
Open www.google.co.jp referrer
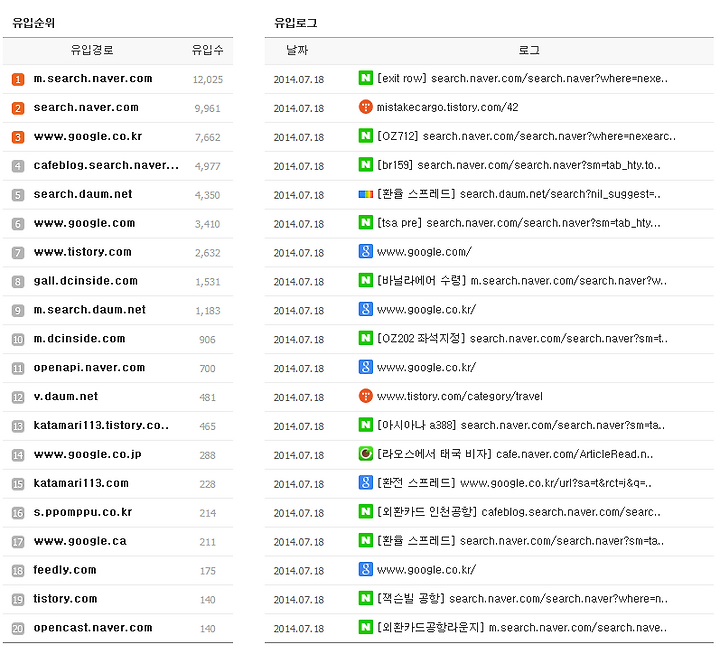coord(87,455)
